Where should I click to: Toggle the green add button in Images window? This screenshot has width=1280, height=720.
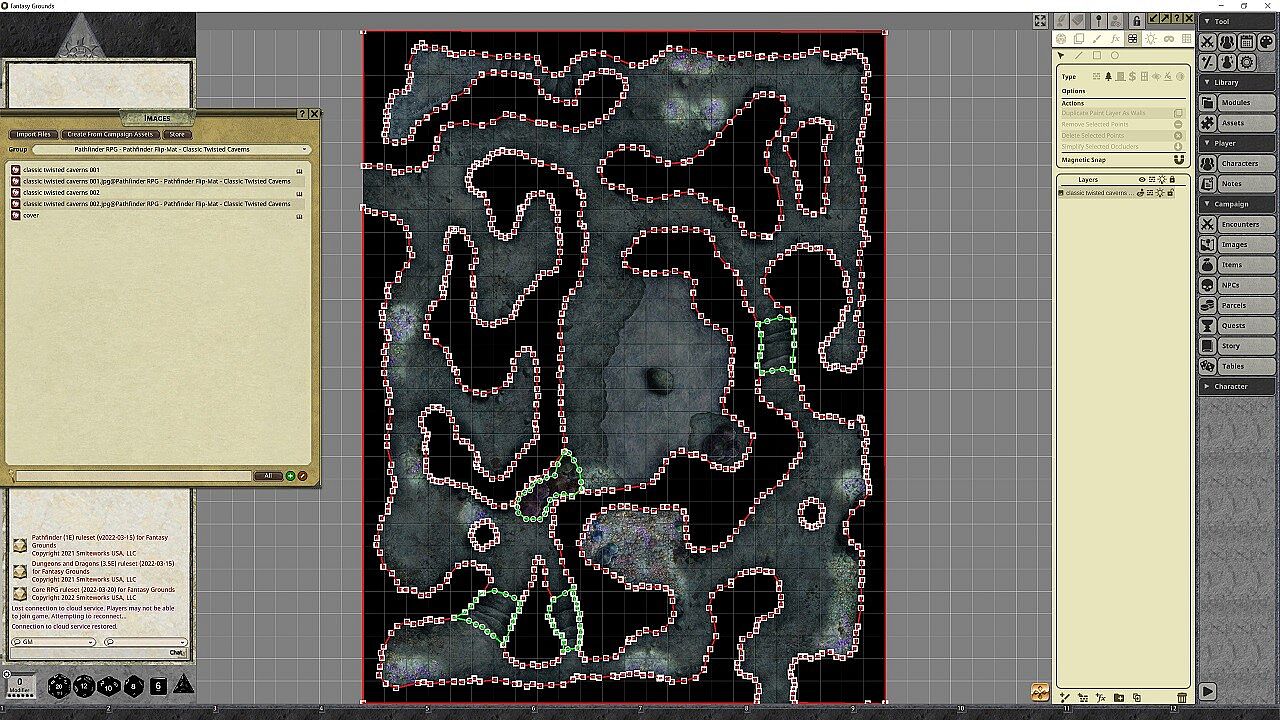pyautogui.click(x=290, y=476)
